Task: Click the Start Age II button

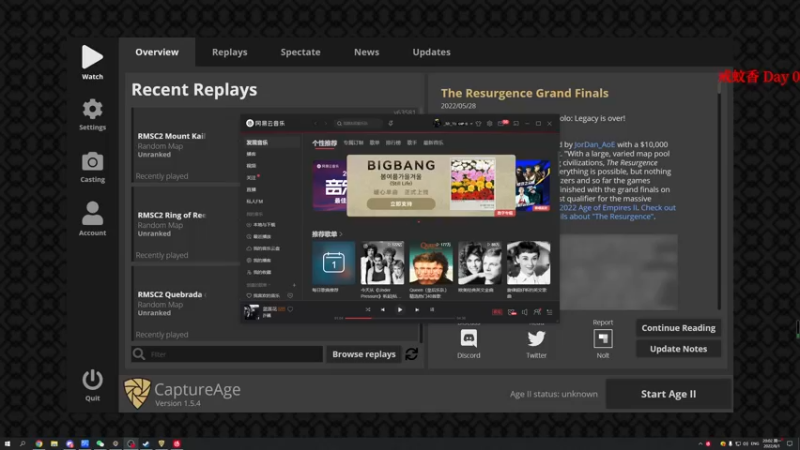Action: click(x=668, y=394)
